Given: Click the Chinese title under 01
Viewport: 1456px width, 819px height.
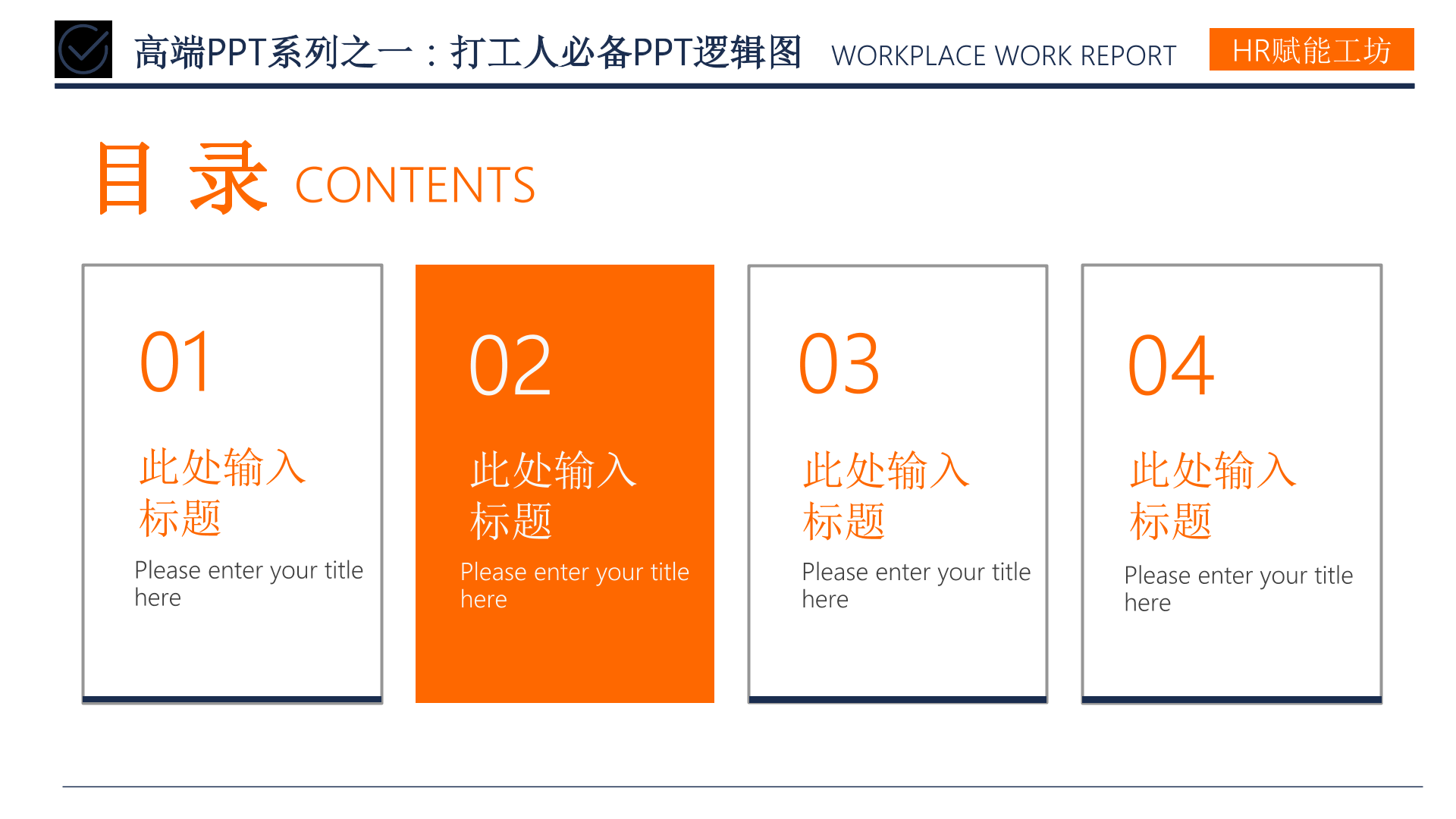Looking at the screenshot, I should click(221, 491).
